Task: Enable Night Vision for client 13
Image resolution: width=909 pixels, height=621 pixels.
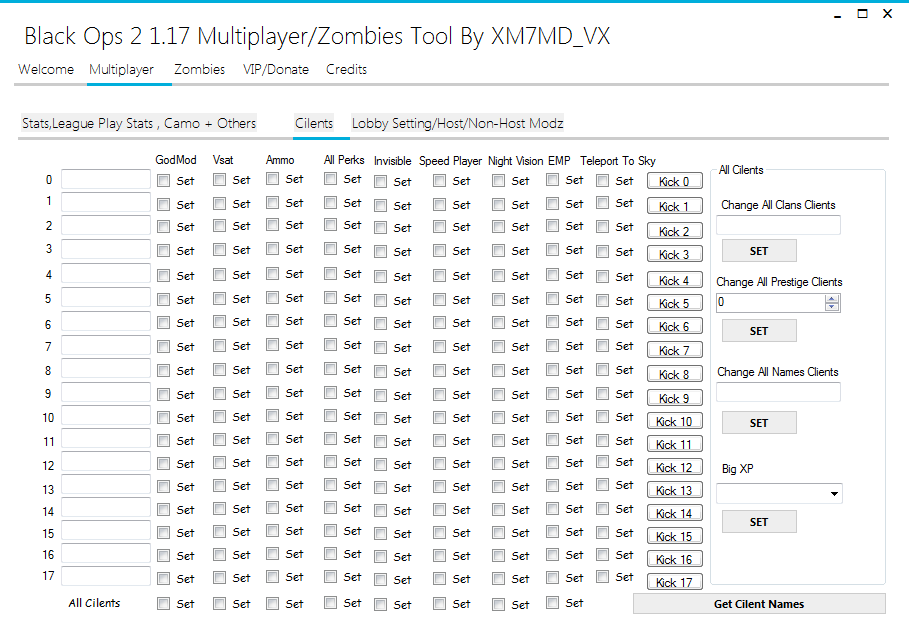Action: click(499, 487)
